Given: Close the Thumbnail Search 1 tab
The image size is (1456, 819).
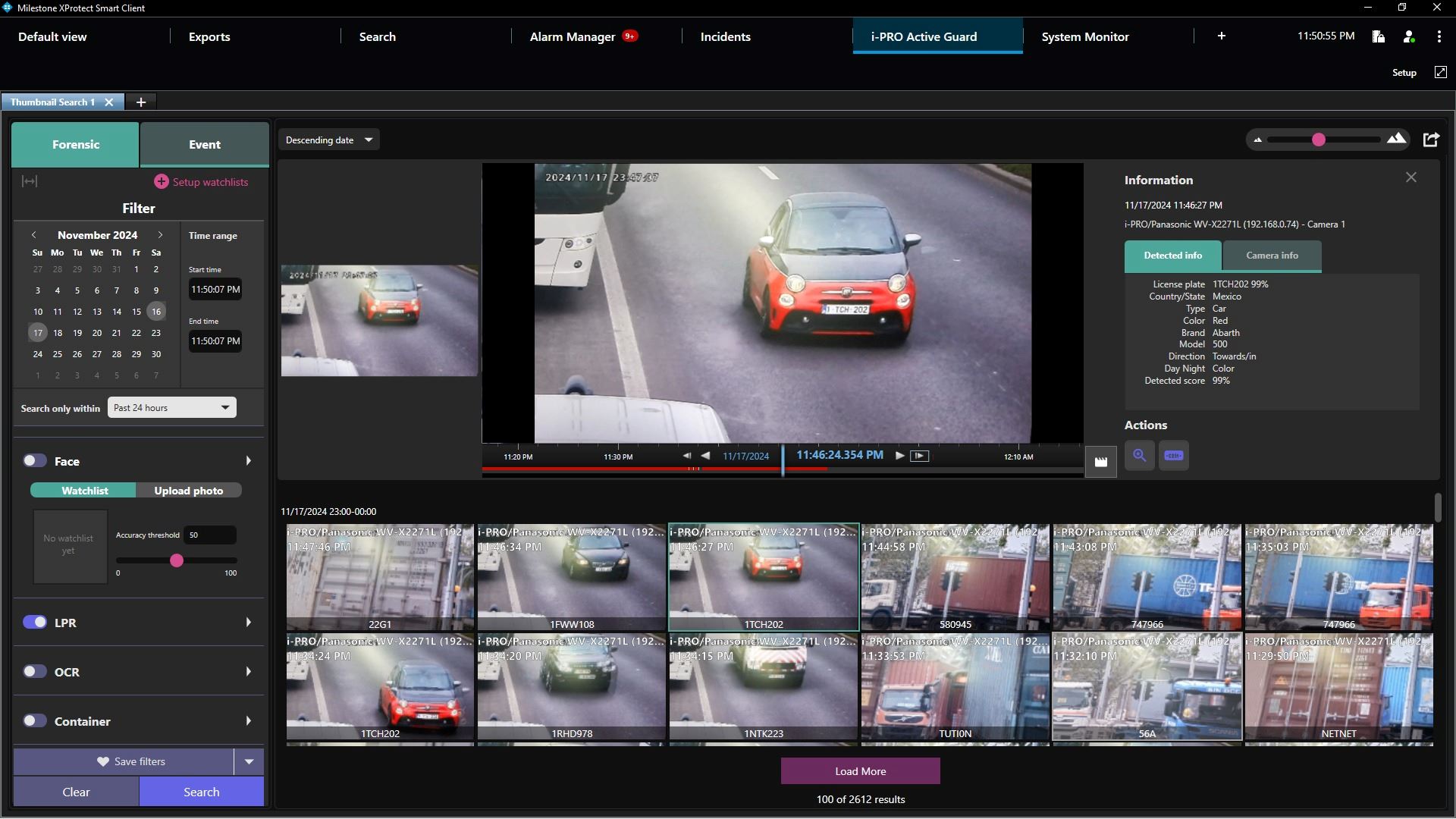Looking at the screenshot, I should click(109, 102).
